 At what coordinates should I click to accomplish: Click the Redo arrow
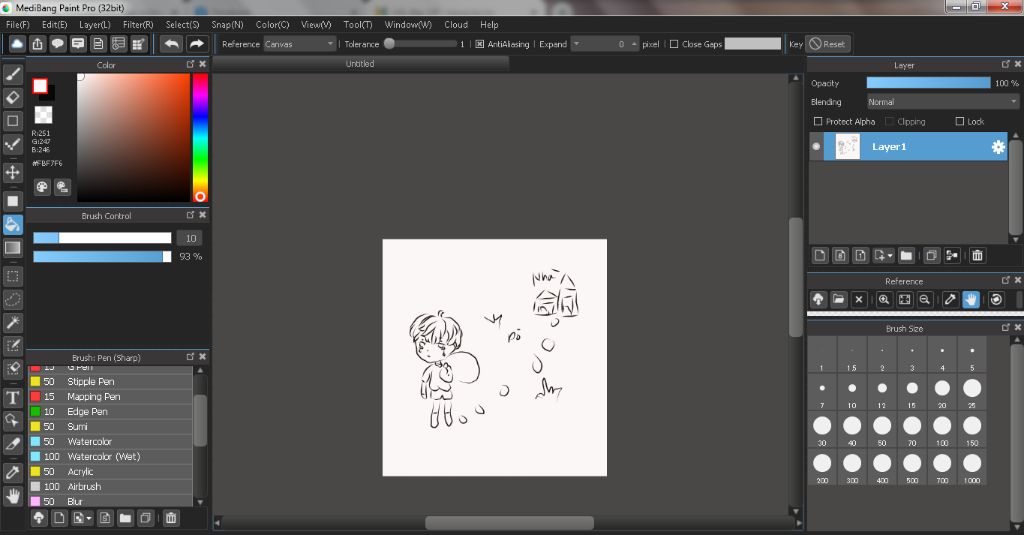196,44
